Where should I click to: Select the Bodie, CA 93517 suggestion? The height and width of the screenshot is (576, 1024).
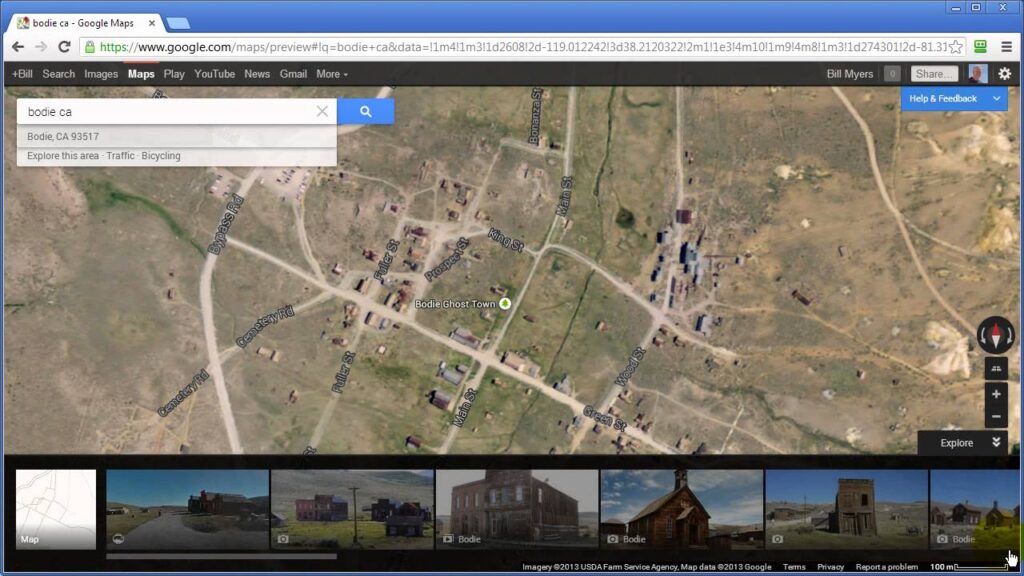point(176,136)
